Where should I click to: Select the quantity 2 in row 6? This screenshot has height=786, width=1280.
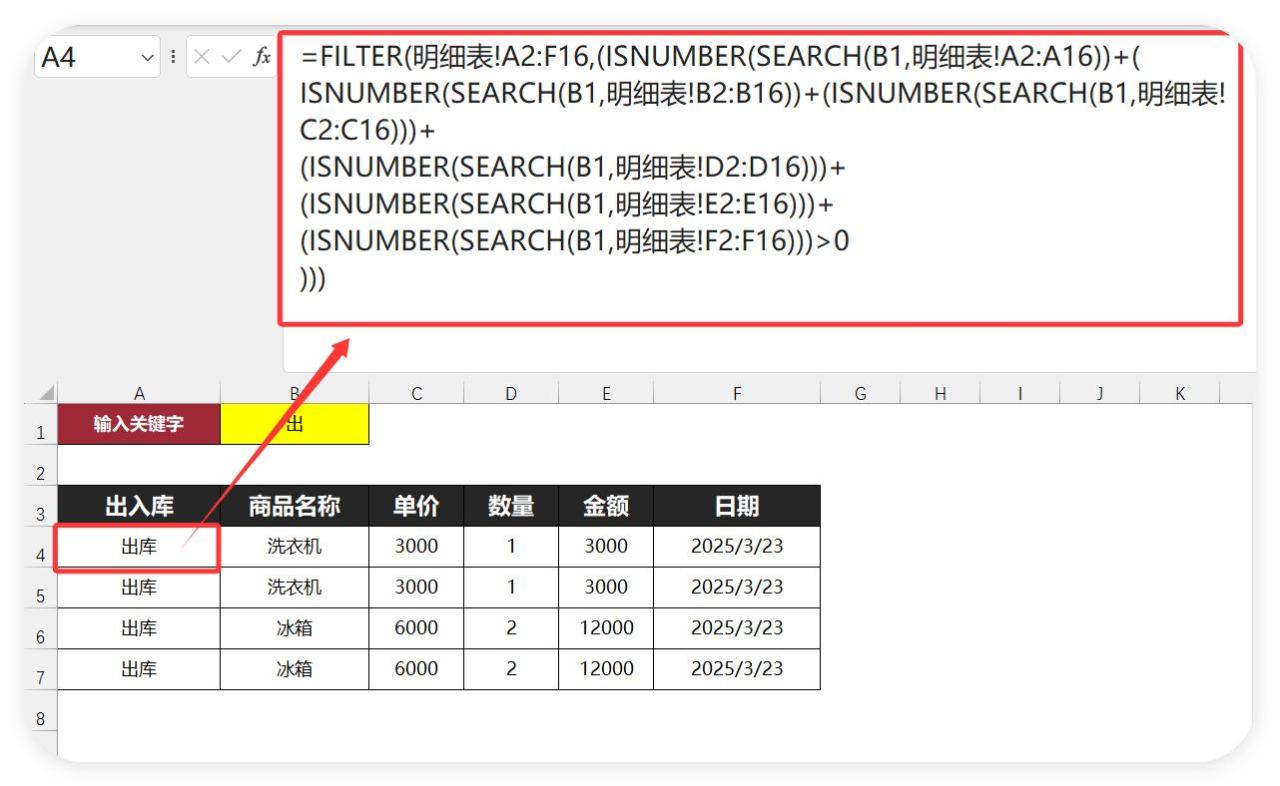point(511,629)
